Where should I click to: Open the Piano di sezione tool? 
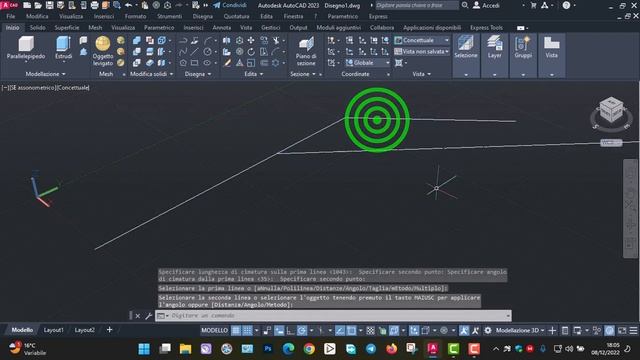(306, 52)
